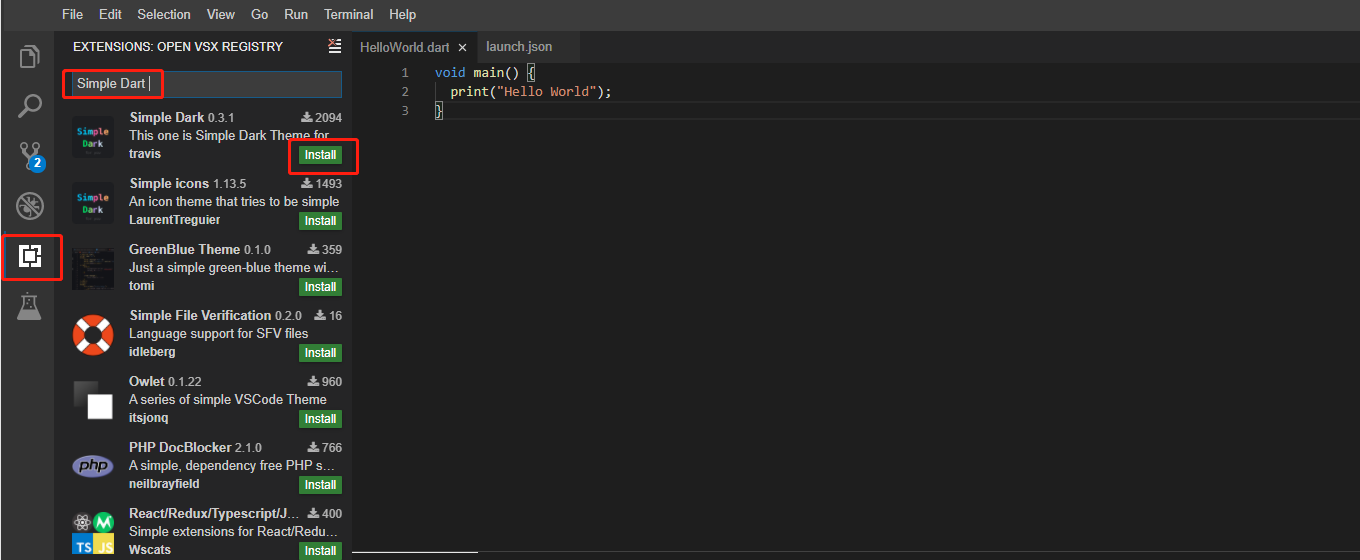This screenshot has width=1360, height=560.
Task: Click the Simple File Verification lifebuoy icon
Action: pos(93,335)
